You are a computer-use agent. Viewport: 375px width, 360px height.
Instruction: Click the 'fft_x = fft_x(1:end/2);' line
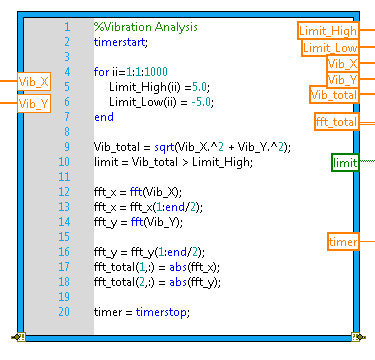pyautogui.click(x=148, y=207)
